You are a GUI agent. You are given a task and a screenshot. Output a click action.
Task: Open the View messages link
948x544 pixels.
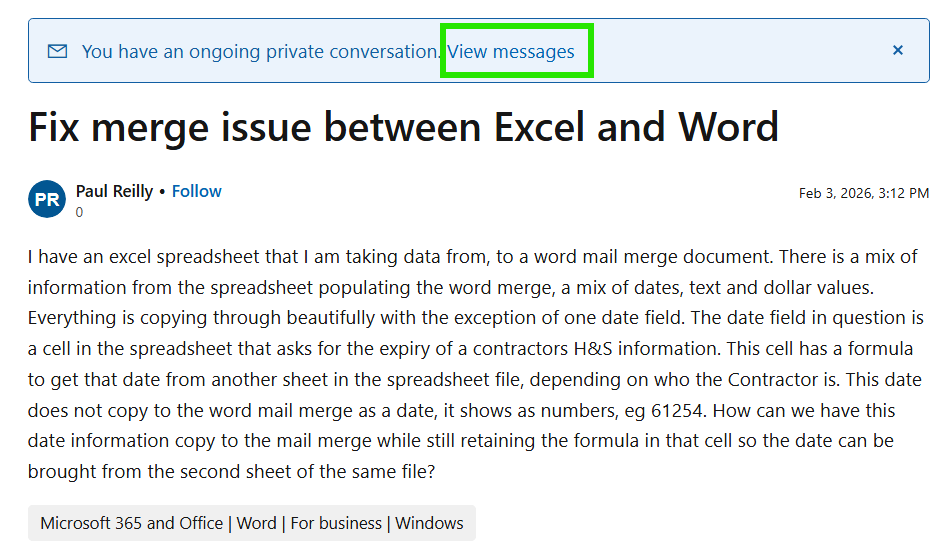(x=511, y=51)
